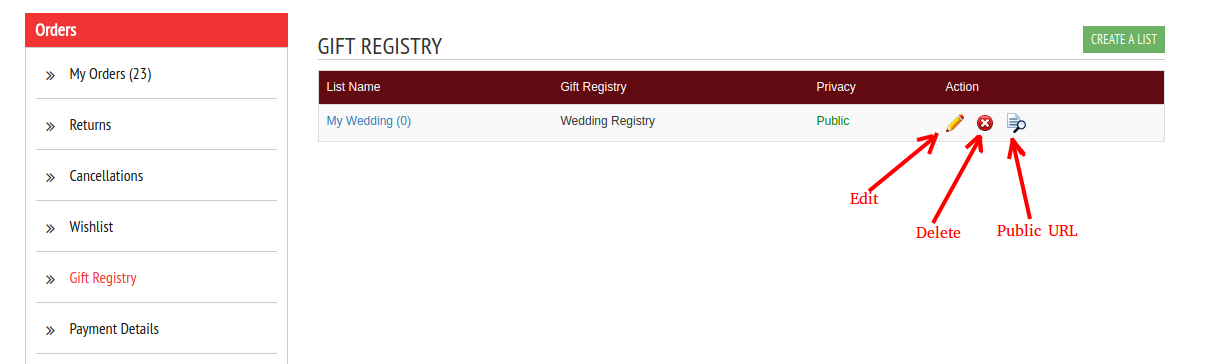
Task: Open the My Wedding (0) list link
Action: point(369,121)
